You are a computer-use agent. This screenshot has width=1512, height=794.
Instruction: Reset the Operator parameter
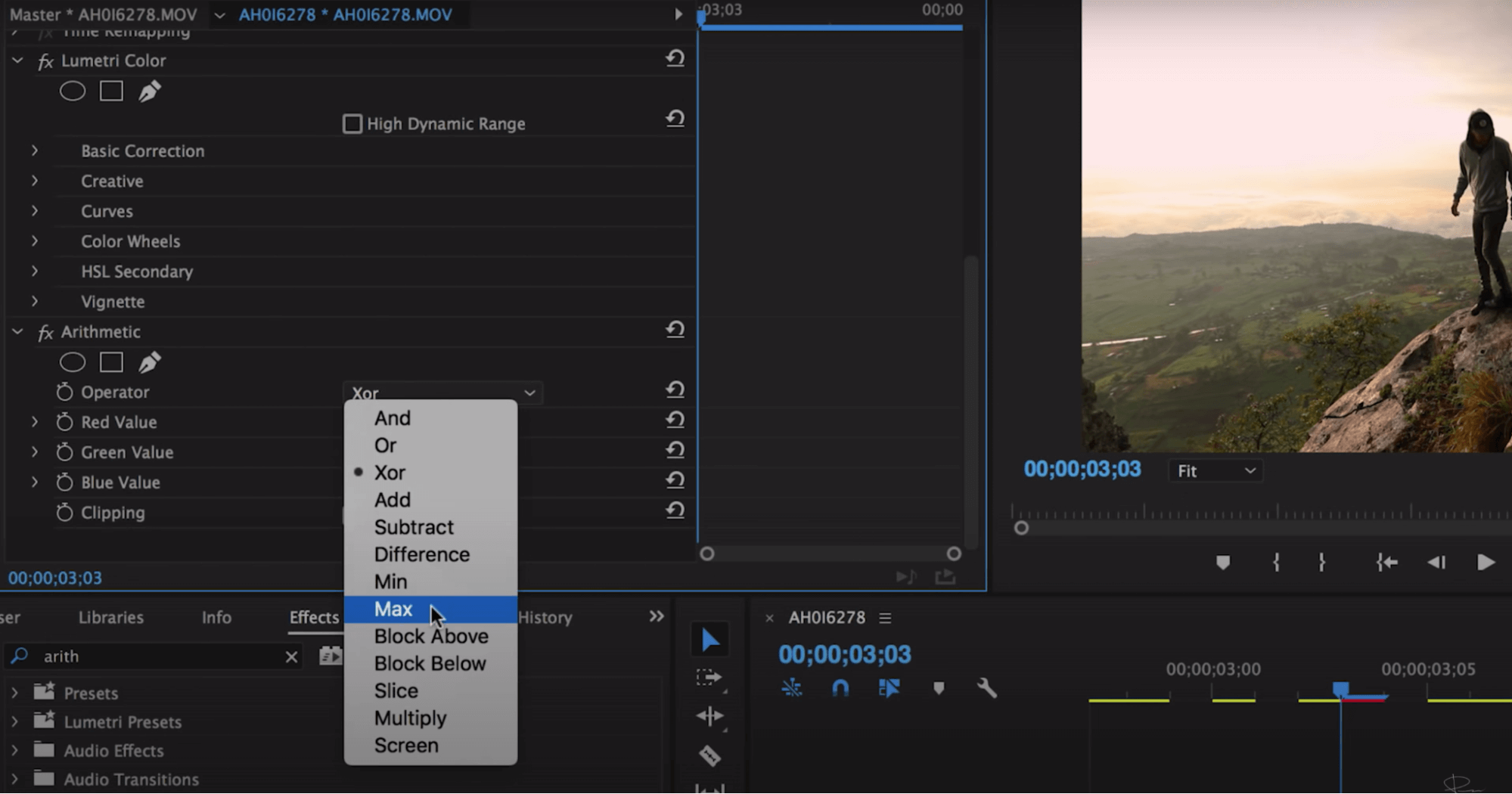(675, 390)
